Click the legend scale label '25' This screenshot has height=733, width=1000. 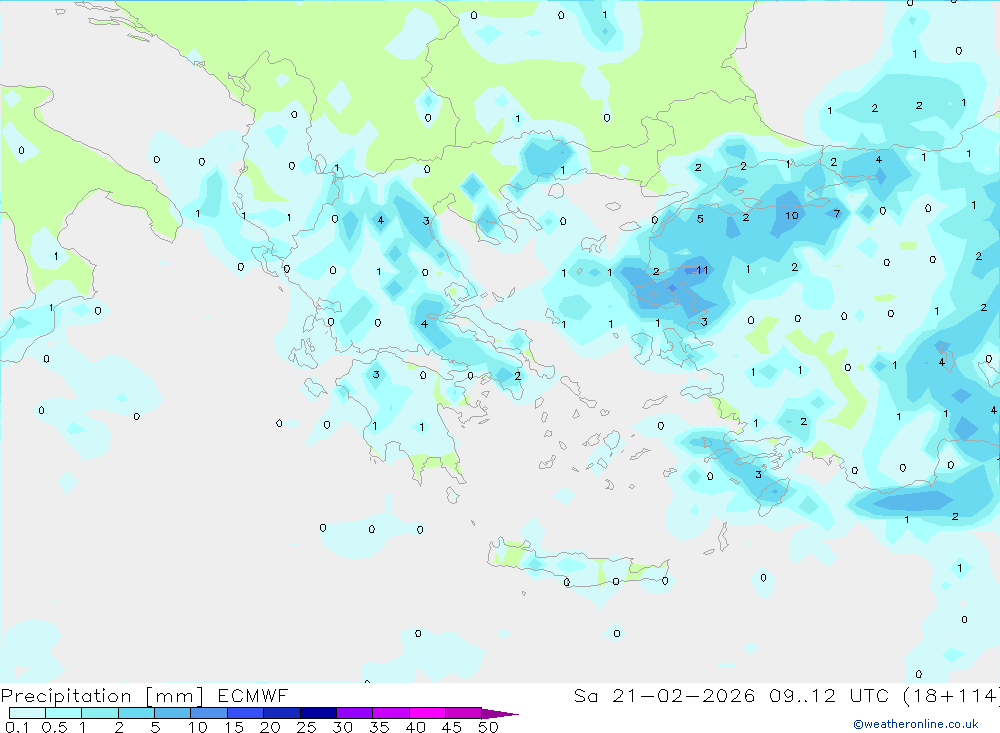point(306,727)
